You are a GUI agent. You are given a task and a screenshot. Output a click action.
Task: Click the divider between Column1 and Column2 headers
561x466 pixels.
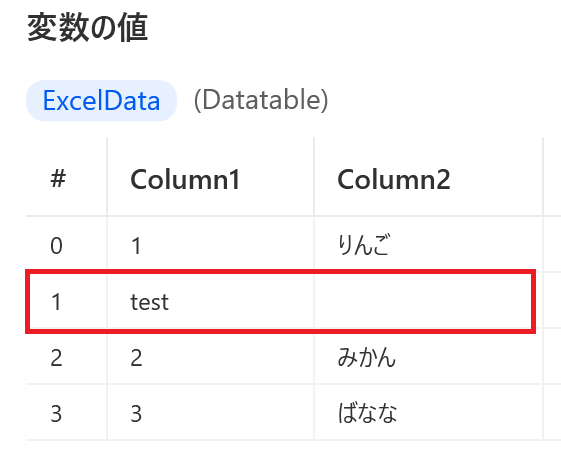(x=314, y=177)
